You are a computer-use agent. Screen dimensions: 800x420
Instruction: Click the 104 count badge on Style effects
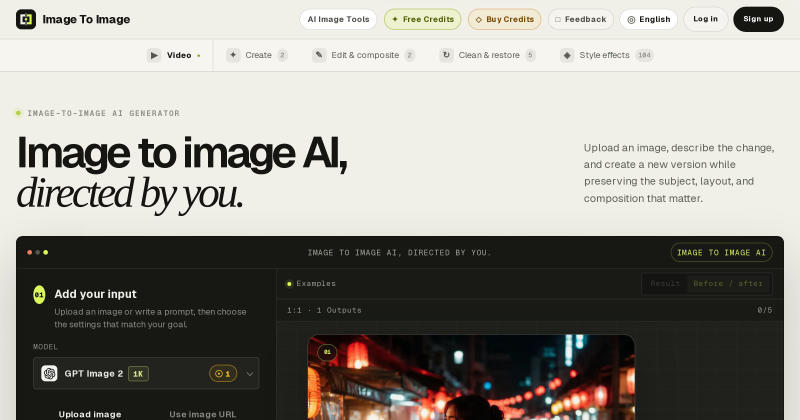pyautogui.click(x=644, y=55)
